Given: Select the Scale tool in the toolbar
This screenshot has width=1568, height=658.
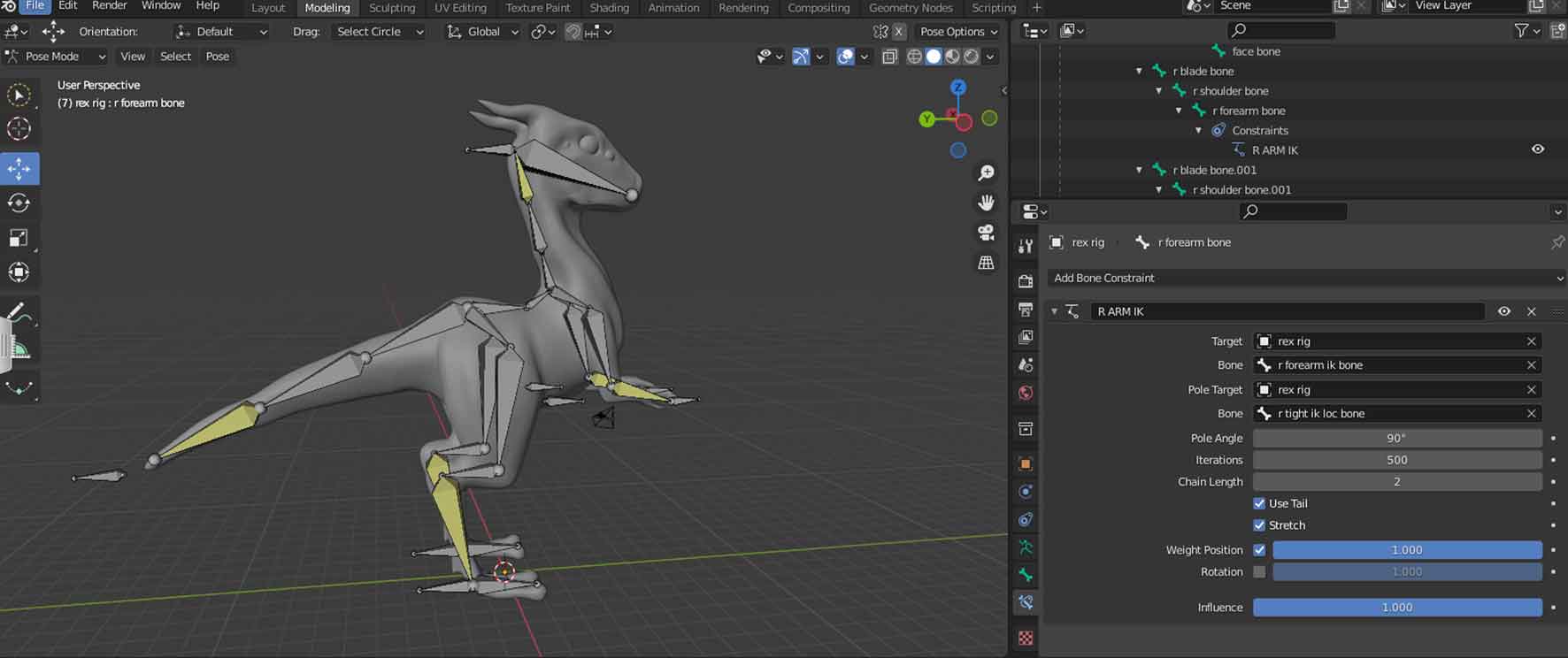Looking at the screenshot, I should pyautogui.click(x=19, y=238).
